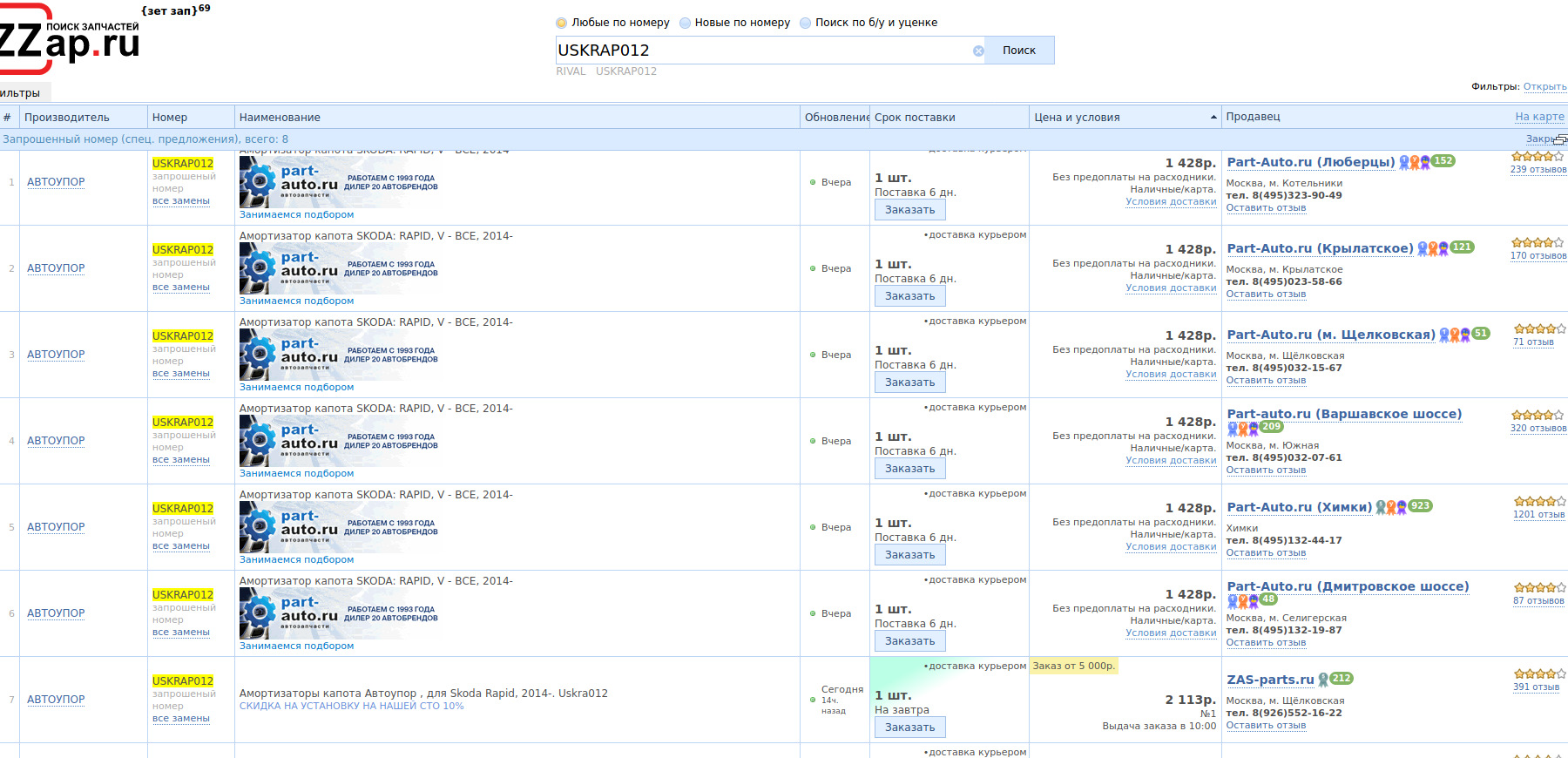Screen dimensions: 1568x758
Task: Click award ribbons next to Part-Auto.ru (Люберцы)
Action: pos(1414,162)
